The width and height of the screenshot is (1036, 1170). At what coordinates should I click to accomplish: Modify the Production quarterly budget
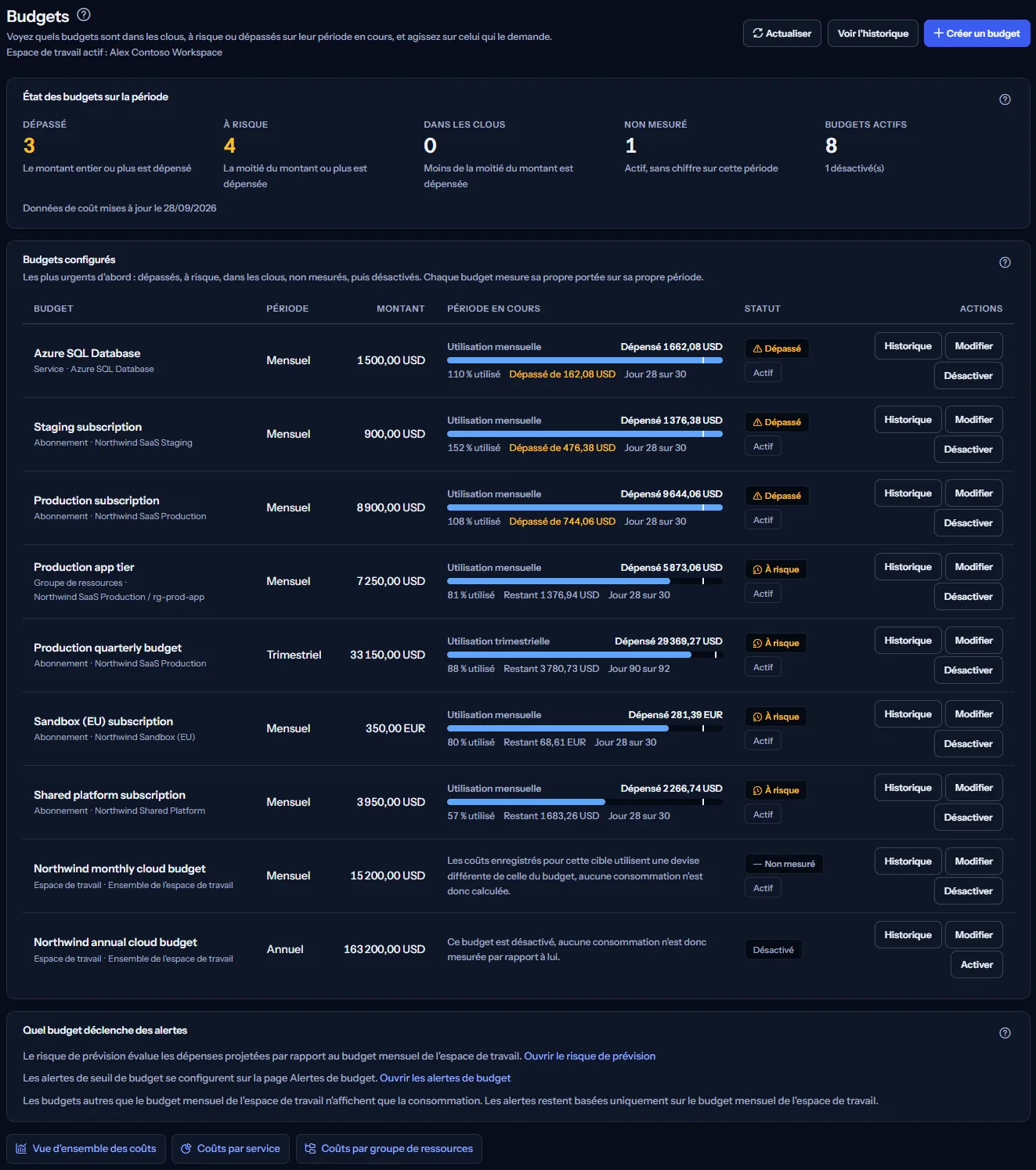click(x=973, y=641)
